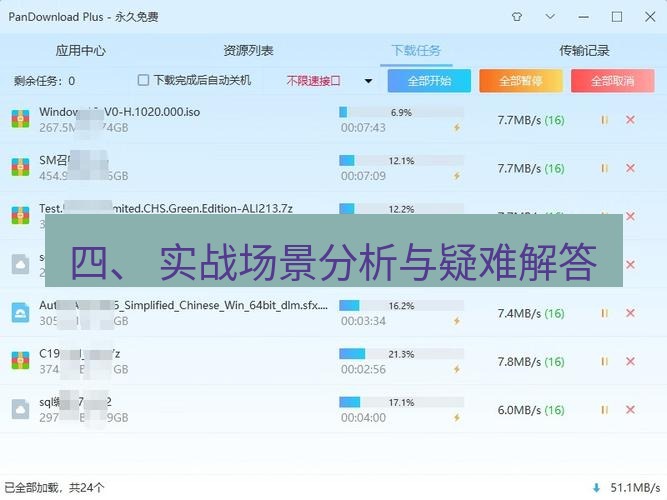The width and height of the screenshot is (667, 500).
Task: Open the 传输记录 tab
Action: pos(584,51)
